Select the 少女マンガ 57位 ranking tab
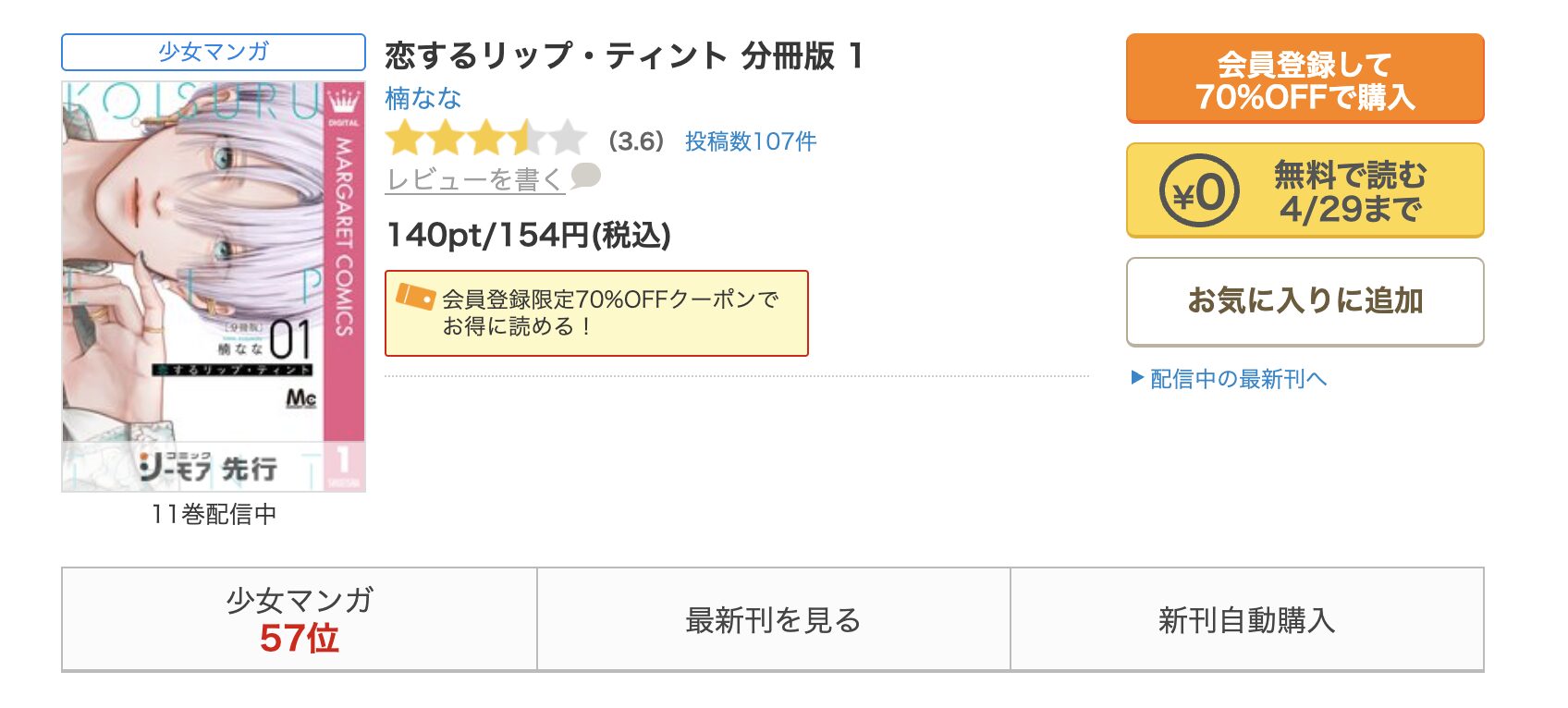This screenshot has height=708, width=1568. click(300, 619)
